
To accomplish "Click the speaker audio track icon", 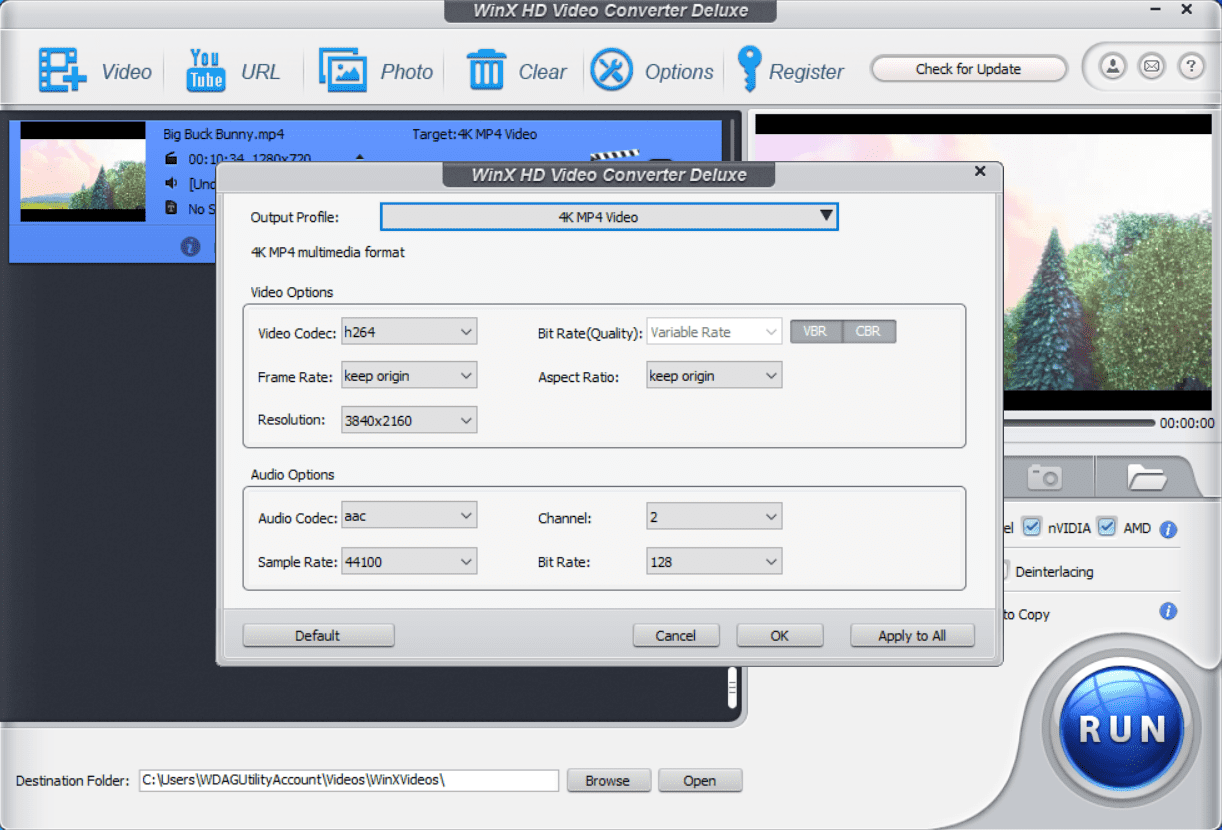I will coord(171,183).
